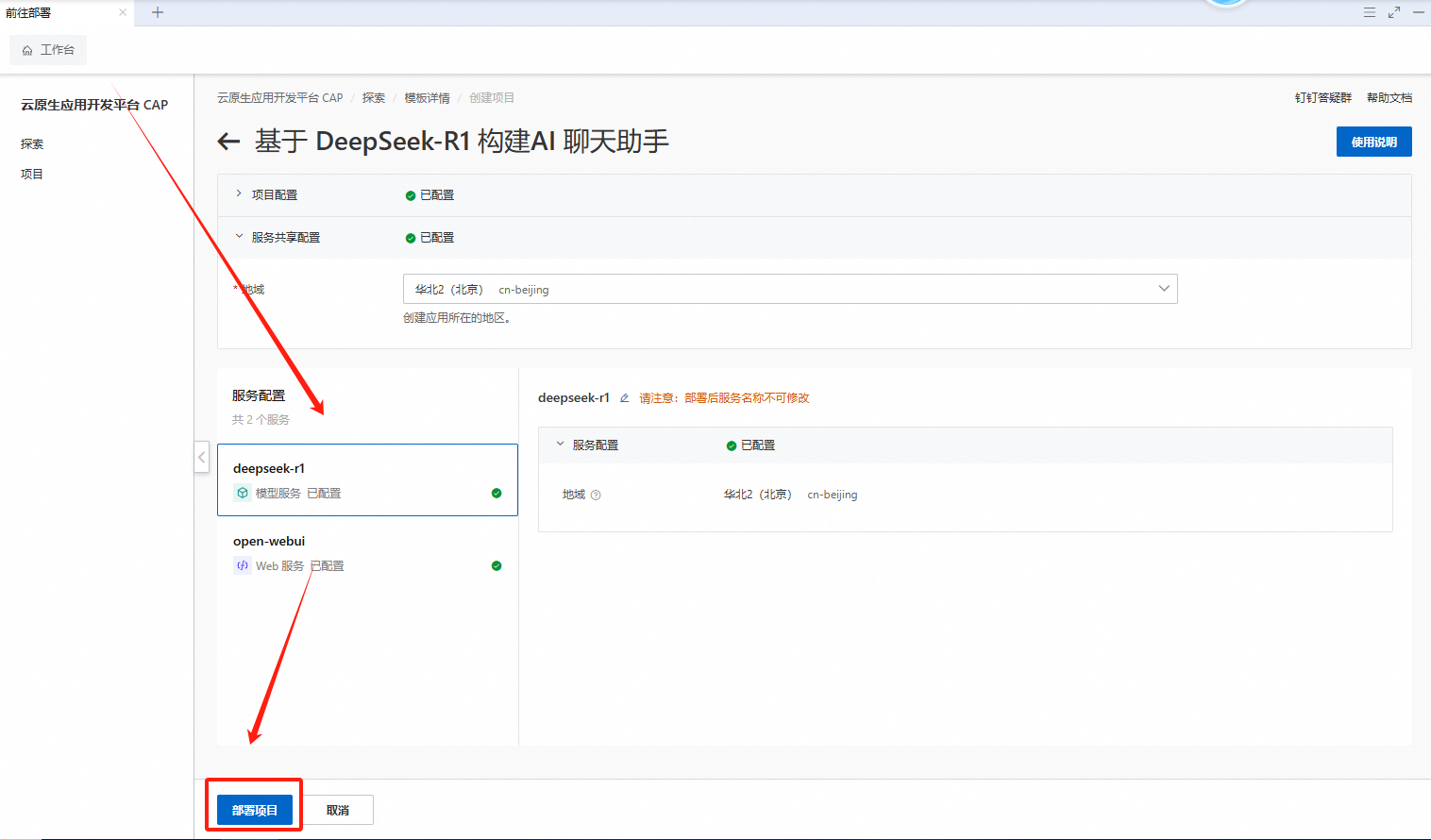Open 帮助文档 link

pyautogui.click(x=1389, y=98)
